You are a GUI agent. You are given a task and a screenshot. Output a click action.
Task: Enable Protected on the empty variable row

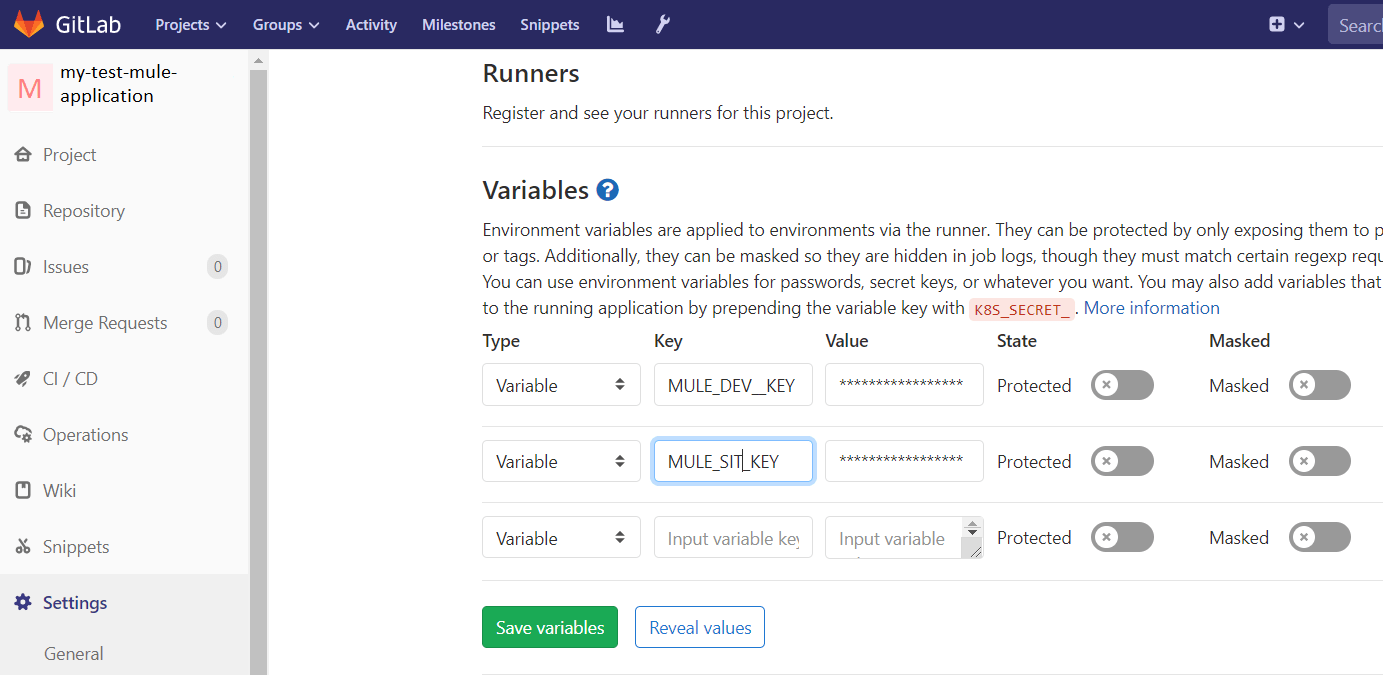[x=1121, y=537]
